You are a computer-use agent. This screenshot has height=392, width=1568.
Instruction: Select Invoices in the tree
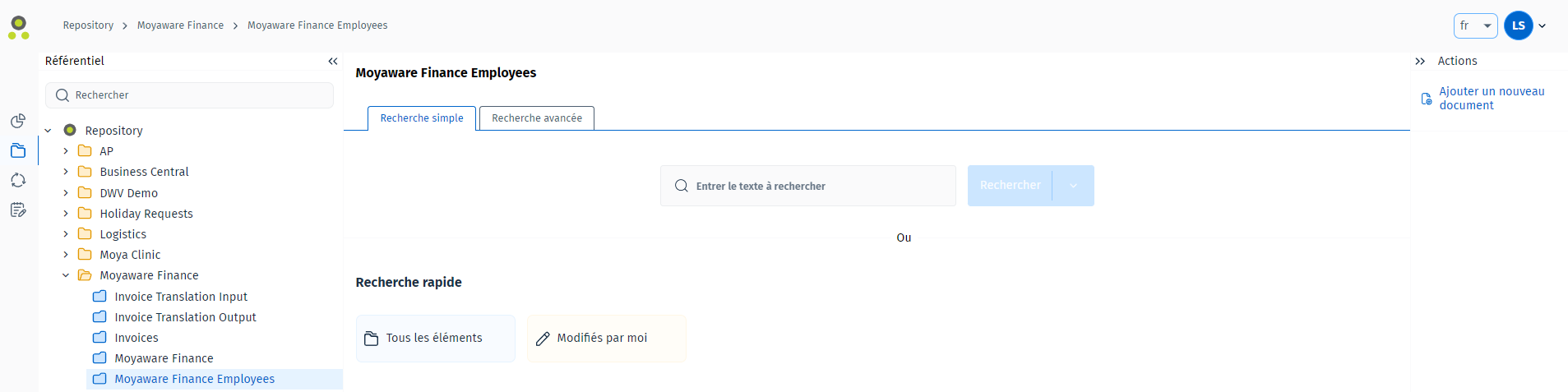(x=136, y=338)
